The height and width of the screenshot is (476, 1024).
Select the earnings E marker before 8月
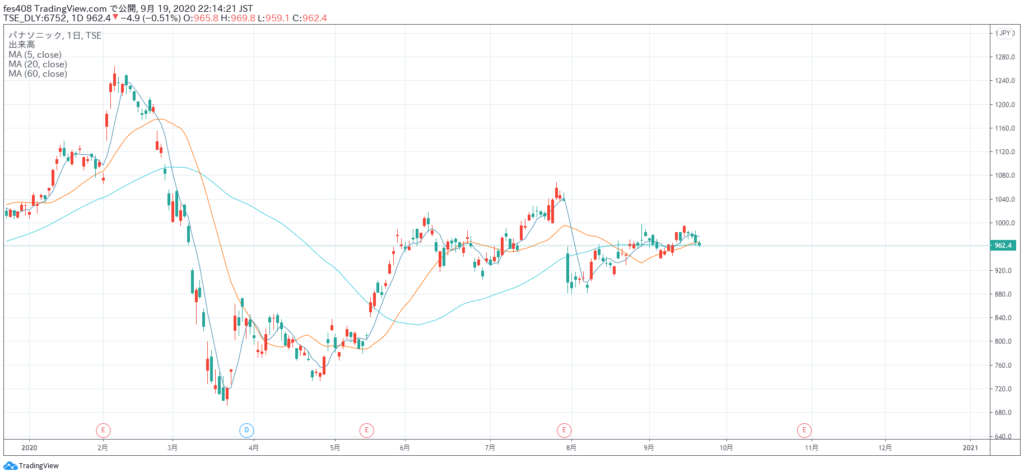(564, 430)
